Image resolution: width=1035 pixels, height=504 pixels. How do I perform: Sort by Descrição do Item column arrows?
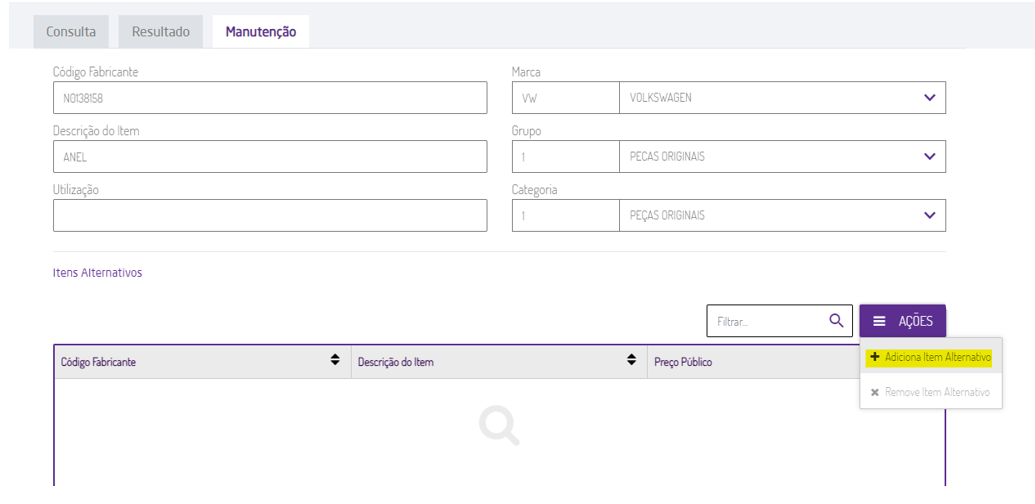[x=631, y=361]
